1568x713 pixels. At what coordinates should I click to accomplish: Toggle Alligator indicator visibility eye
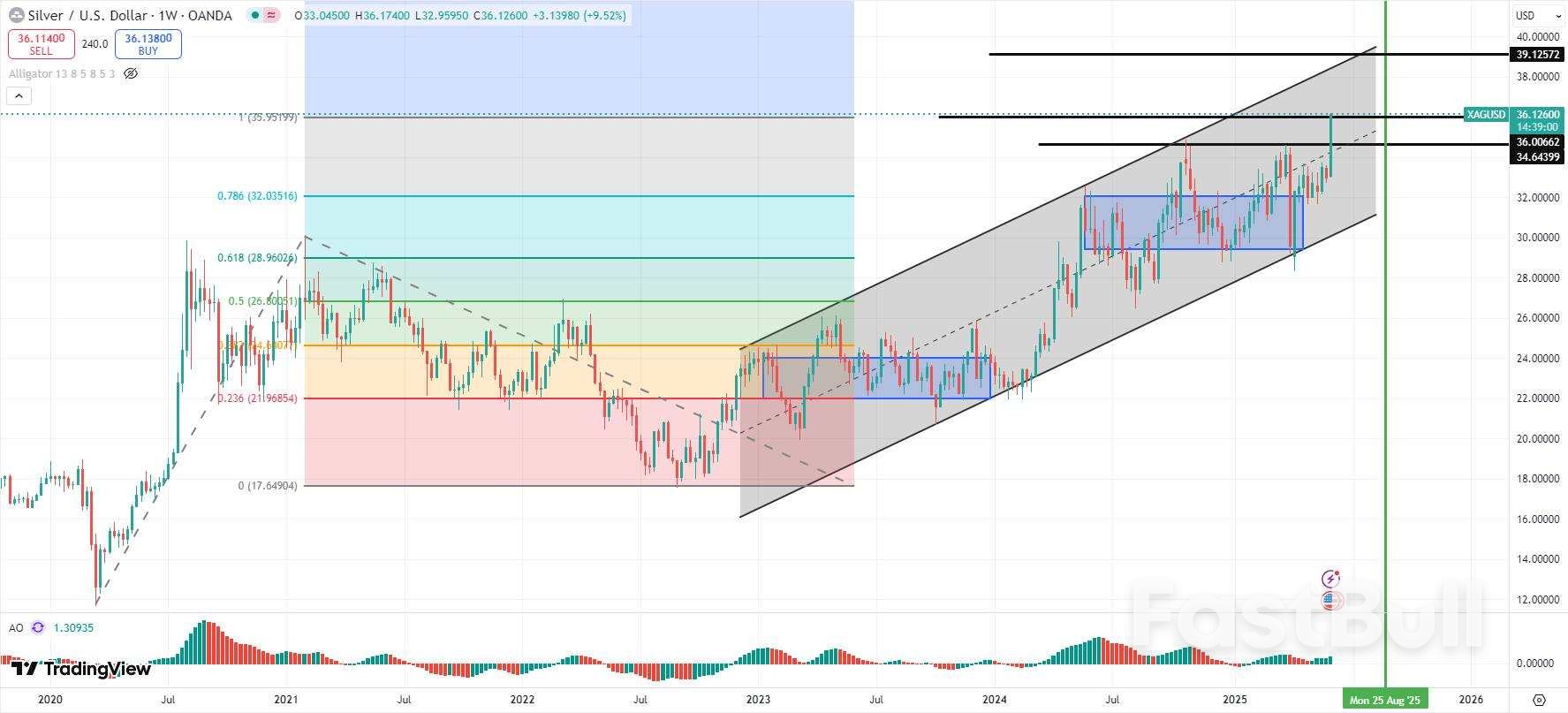(x=131, y=73)
